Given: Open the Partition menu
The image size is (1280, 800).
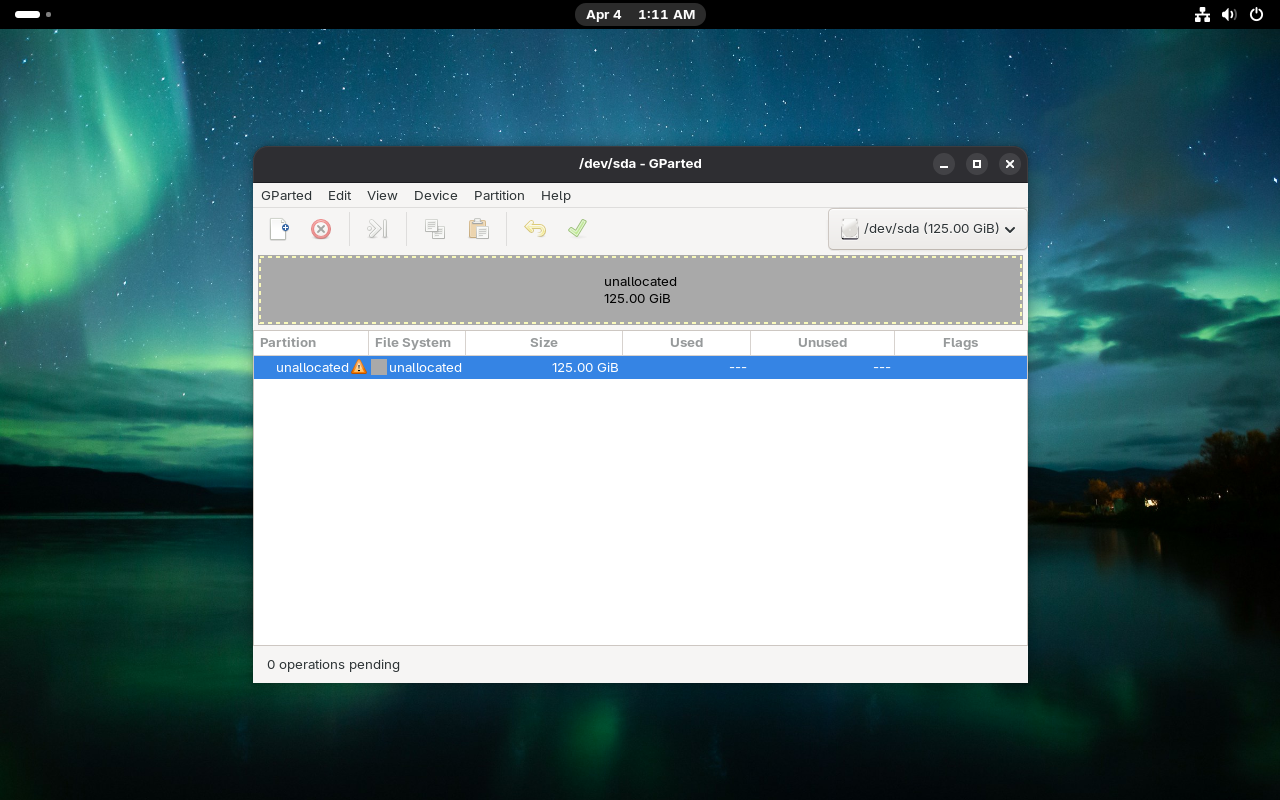Looking at the screenshot, I should 499,196.
